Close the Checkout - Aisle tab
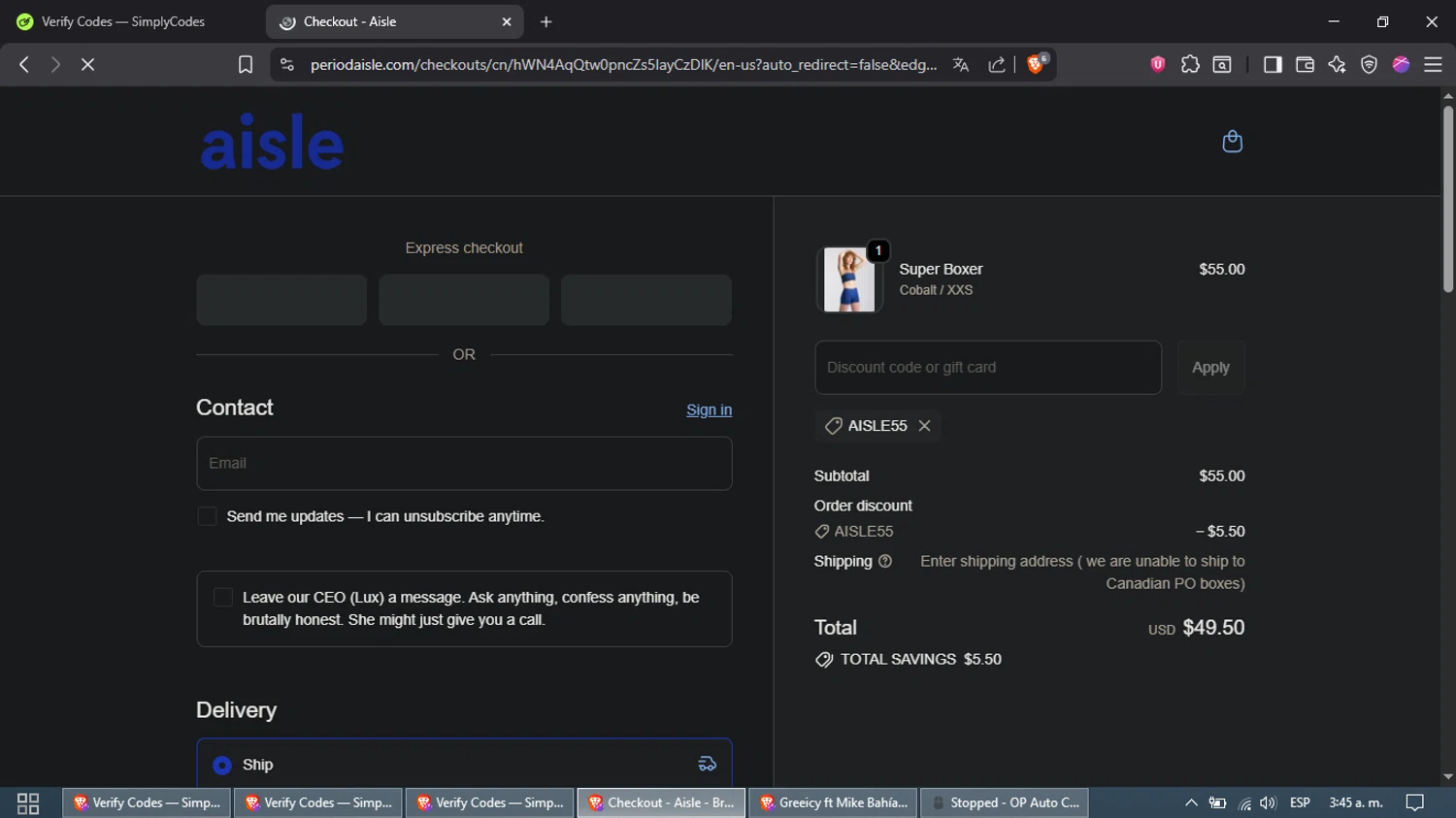This screenshot has width=1456, height=818. point(507,21)
